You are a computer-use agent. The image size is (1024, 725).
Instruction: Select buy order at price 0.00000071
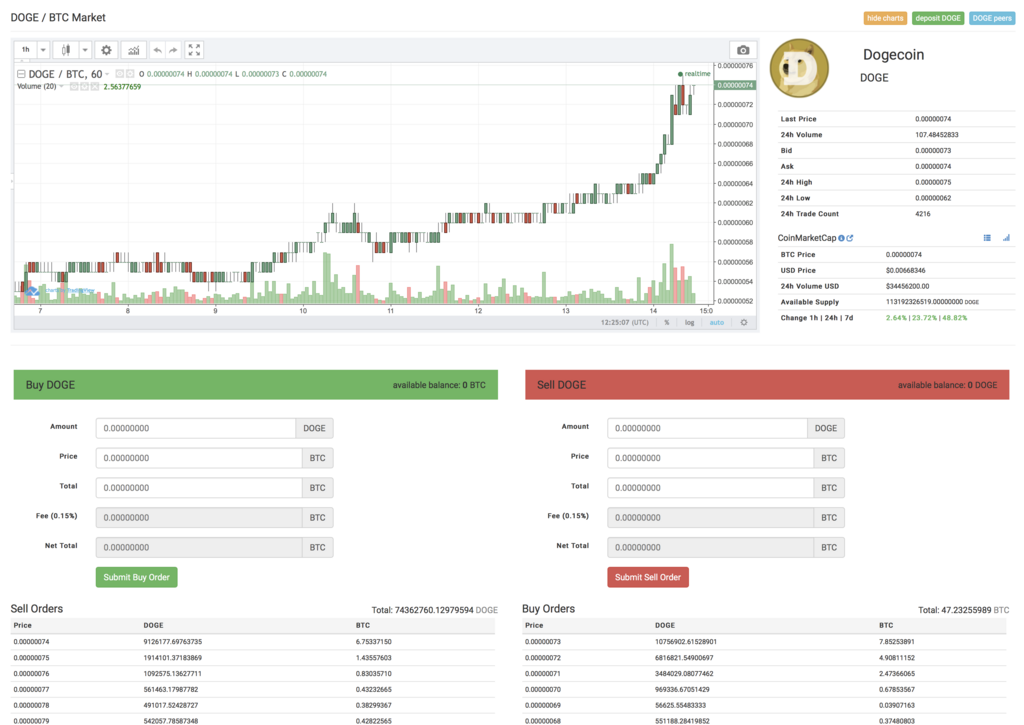point(764,673)
